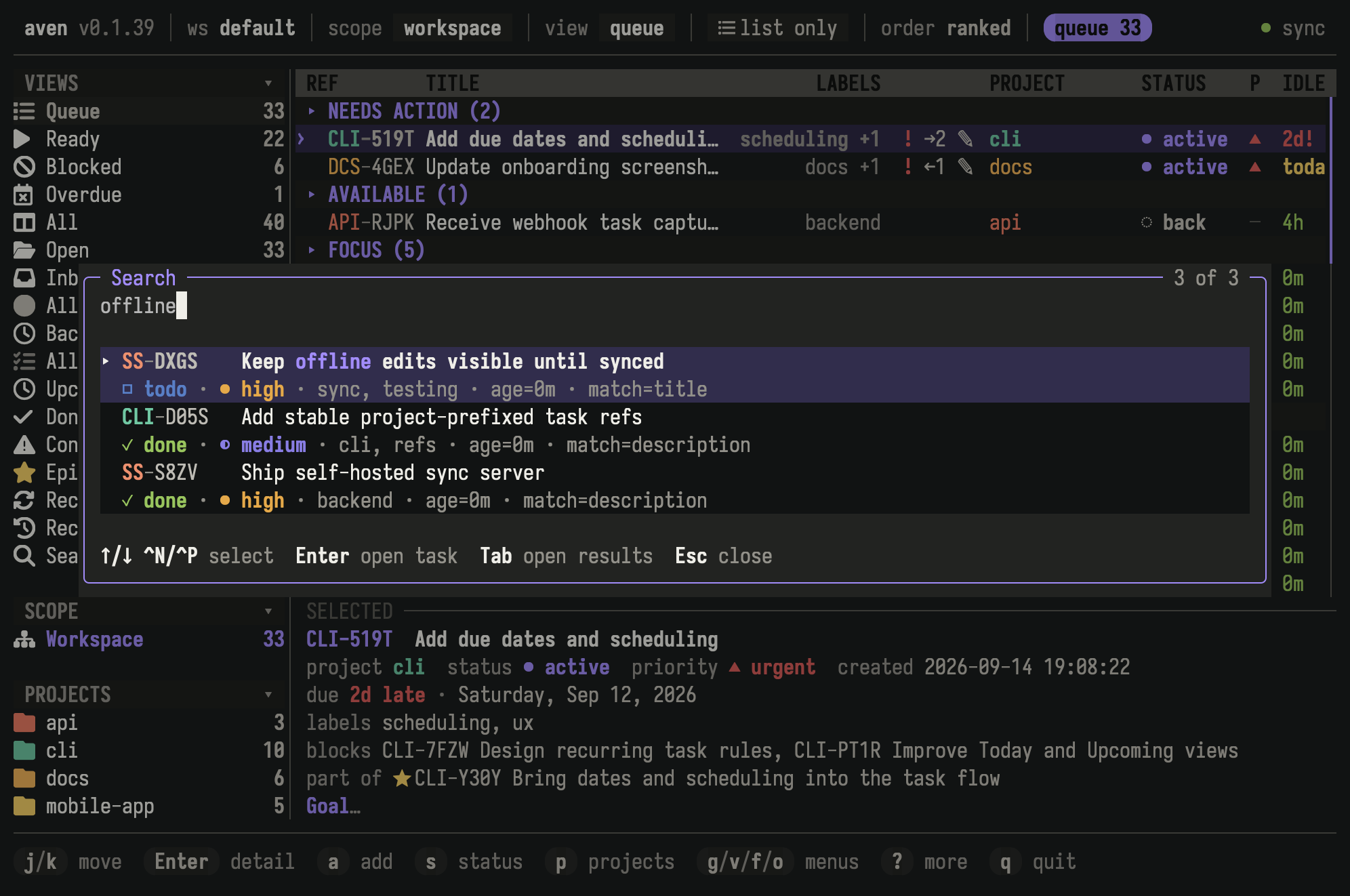1350x896 pixels.
Task: Click the Epics star icon
Action: tap(24, 472)
